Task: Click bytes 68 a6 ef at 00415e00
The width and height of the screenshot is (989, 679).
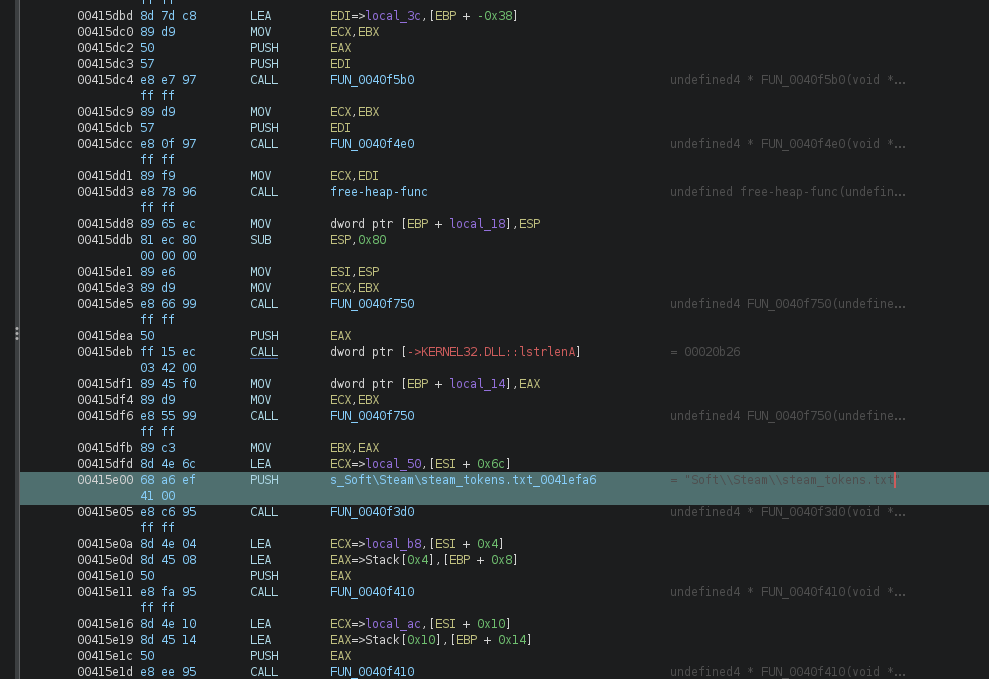Action: 168,480
